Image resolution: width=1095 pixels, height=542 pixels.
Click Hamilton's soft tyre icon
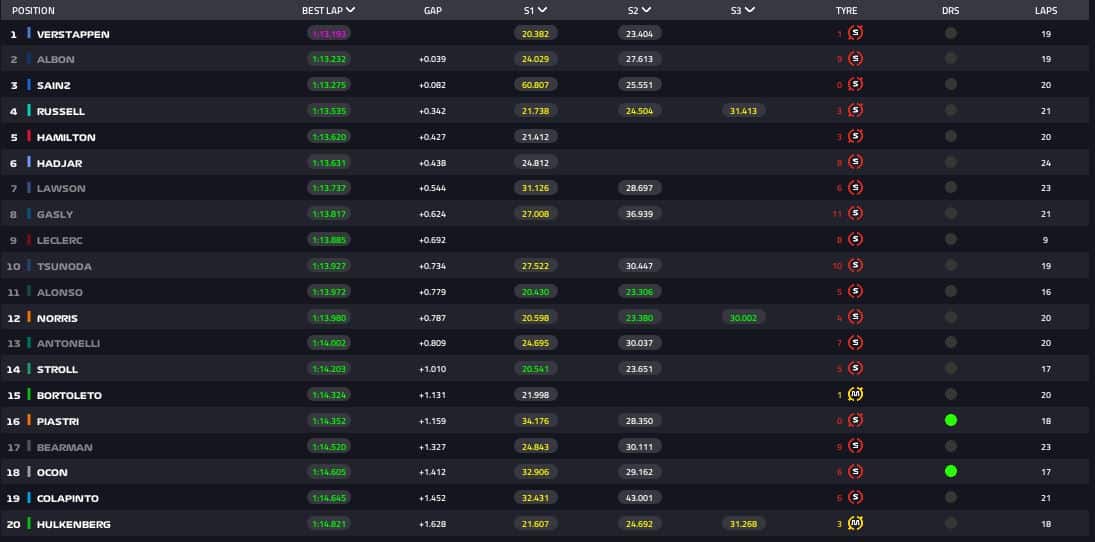pyautogui.click(x=855, y=136)
